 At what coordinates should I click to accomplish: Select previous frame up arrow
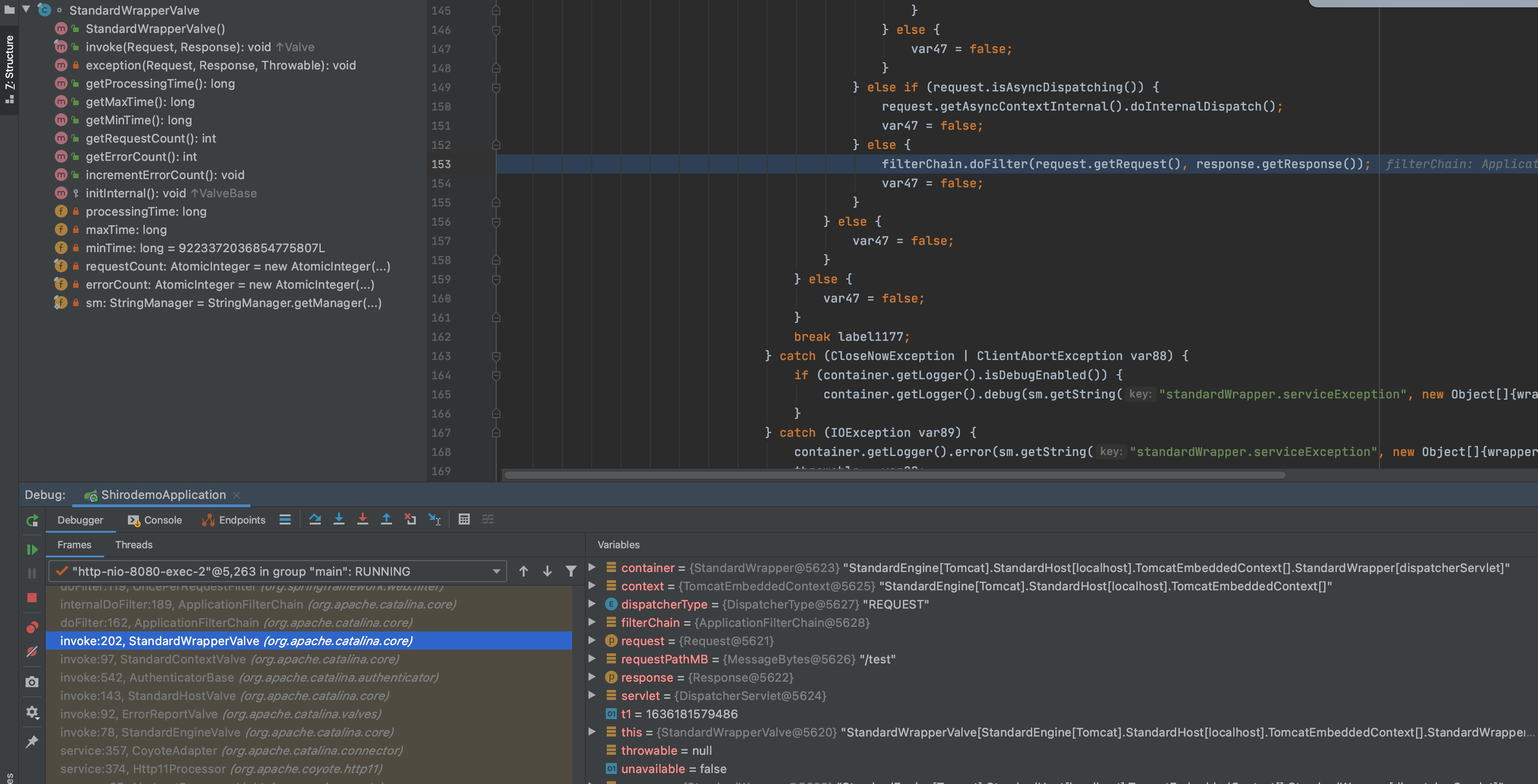(524, 572)
